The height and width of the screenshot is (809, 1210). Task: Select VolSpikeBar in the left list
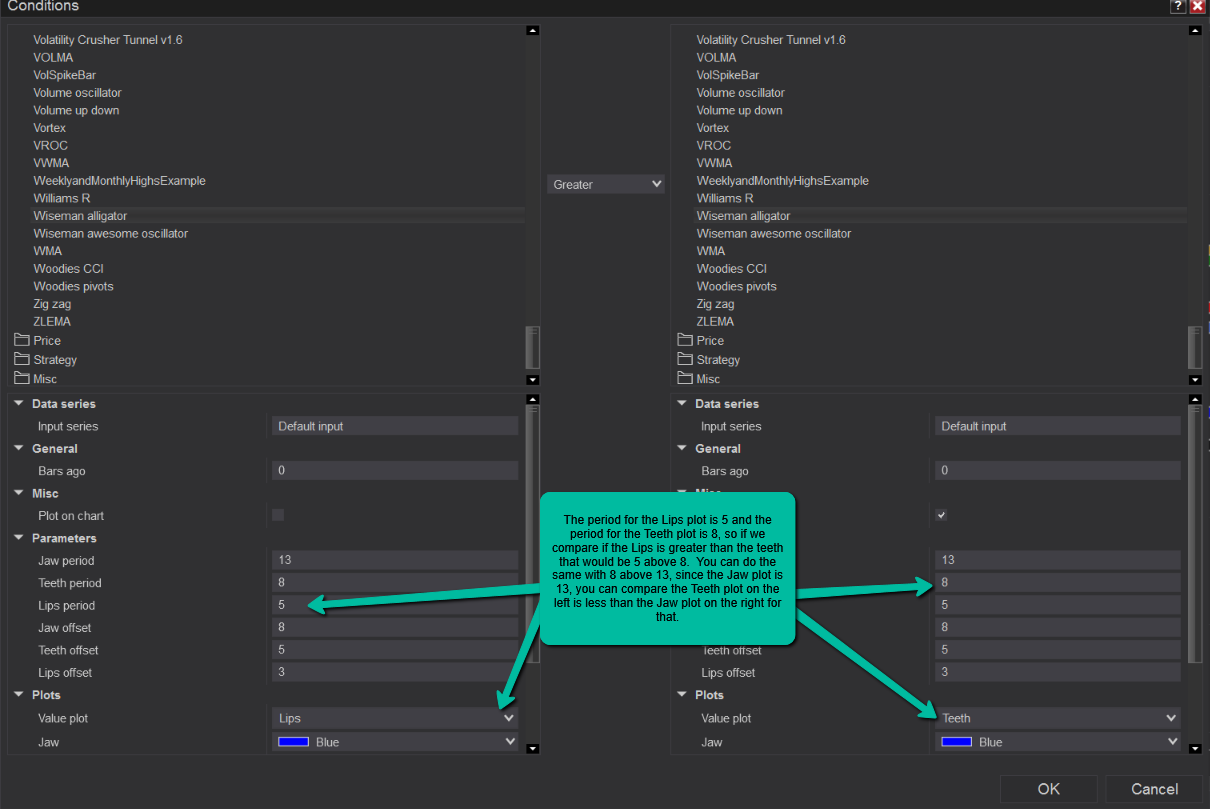tap(64, 75)
